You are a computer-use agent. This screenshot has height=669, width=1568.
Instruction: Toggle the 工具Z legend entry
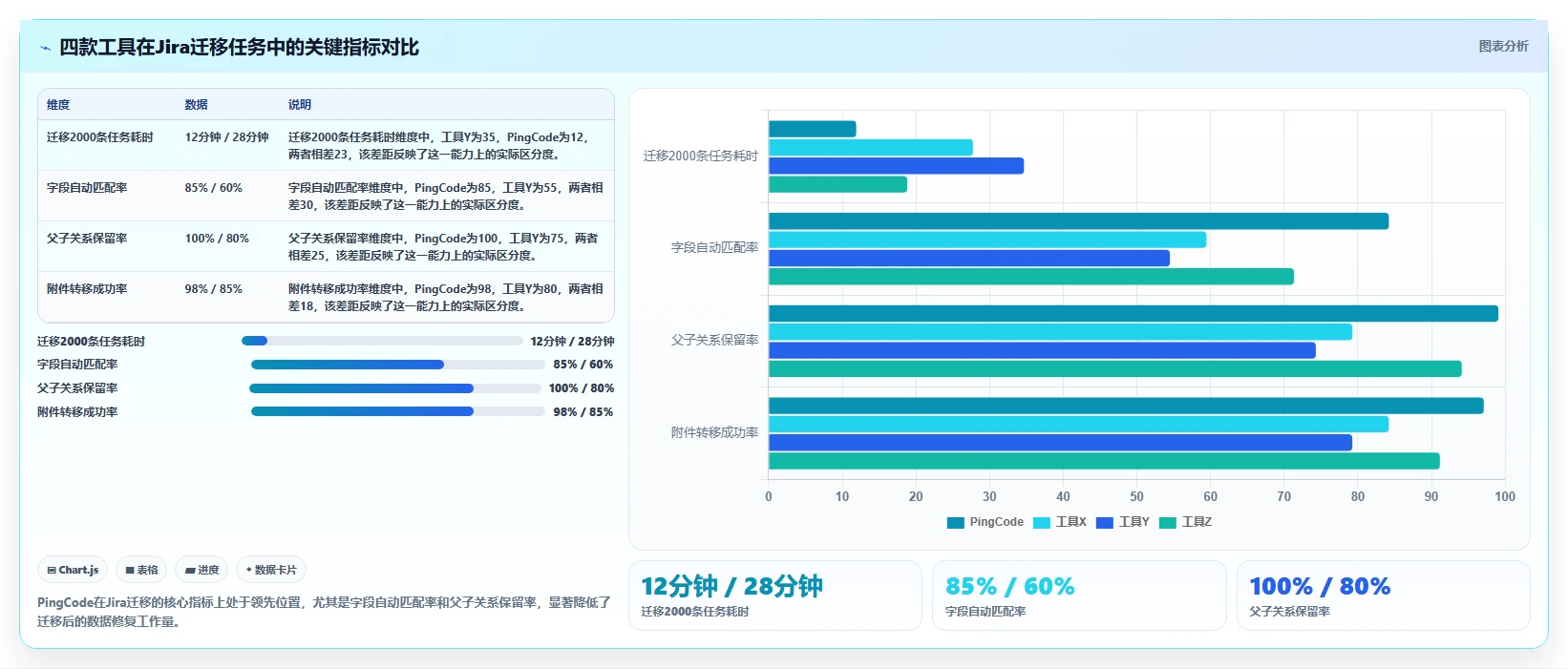pyautogui.click(x=1186, y=522)
